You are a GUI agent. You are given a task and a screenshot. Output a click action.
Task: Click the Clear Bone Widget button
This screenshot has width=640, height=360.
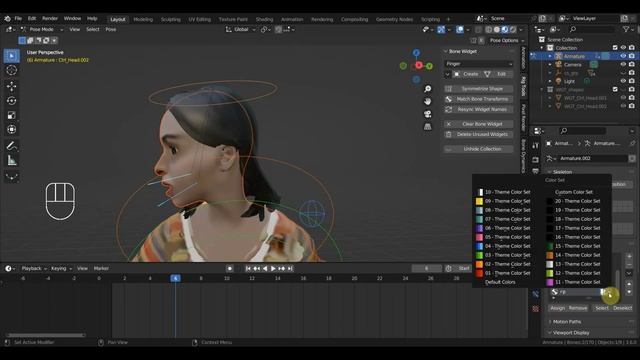click(x=479, y=124)
